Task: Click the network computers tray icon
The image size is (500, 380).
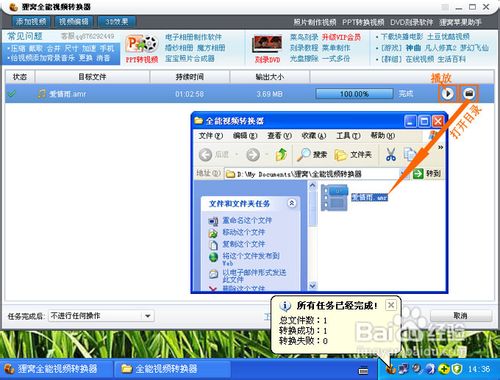Action: [x=403, y=369]
